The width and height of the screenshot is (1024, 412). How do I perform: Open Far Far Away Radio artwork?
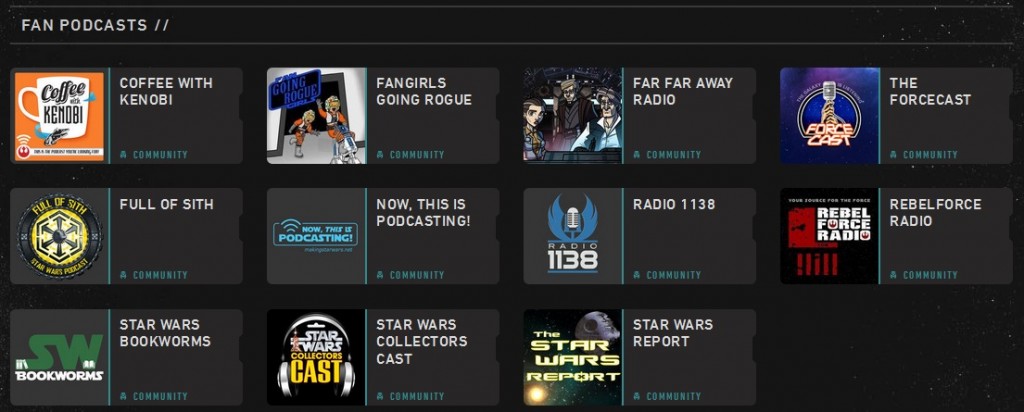[x=573, y=116]
